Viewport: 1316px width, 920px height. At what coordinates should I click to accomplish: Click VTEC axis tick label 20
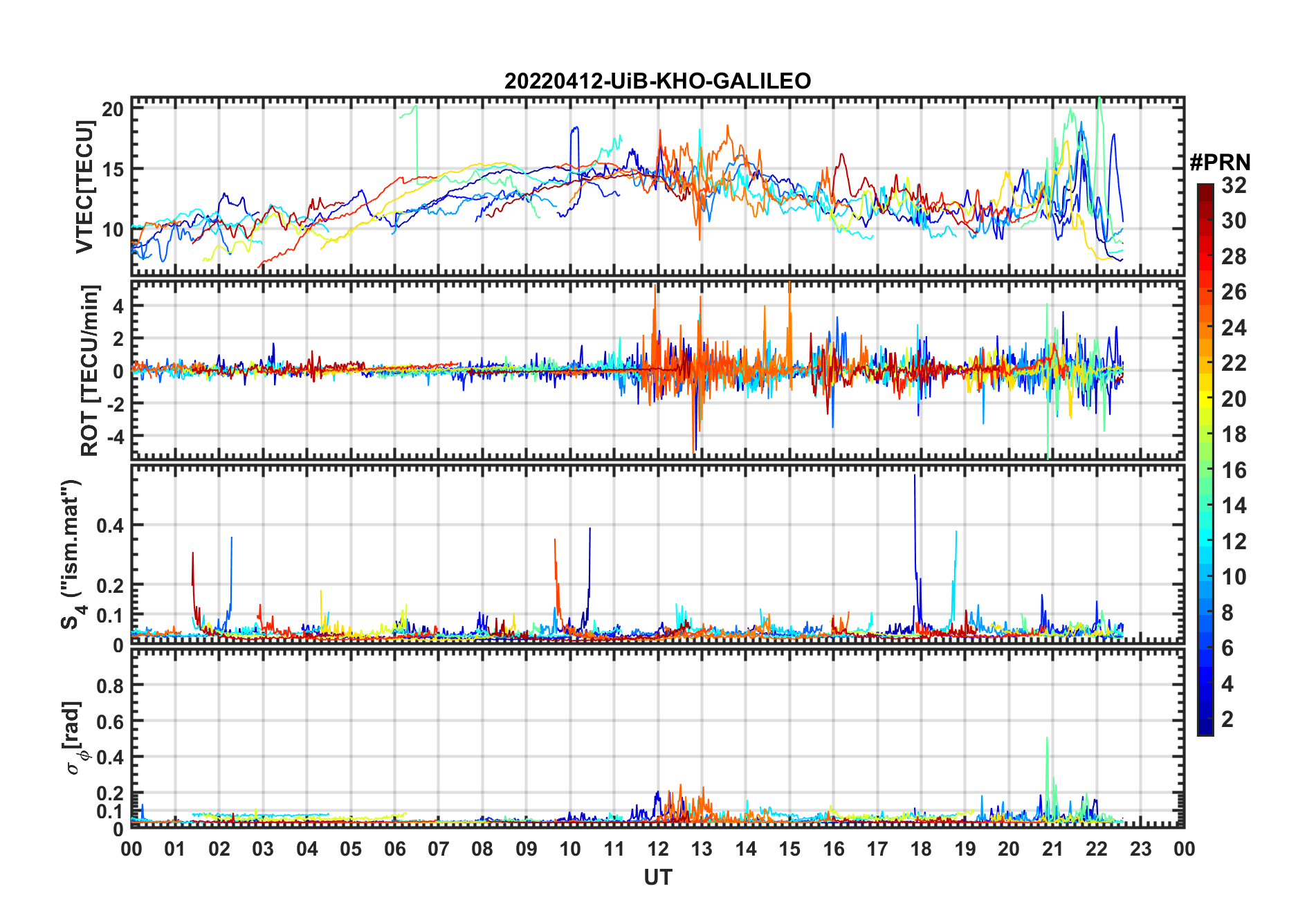pos(113,109)
